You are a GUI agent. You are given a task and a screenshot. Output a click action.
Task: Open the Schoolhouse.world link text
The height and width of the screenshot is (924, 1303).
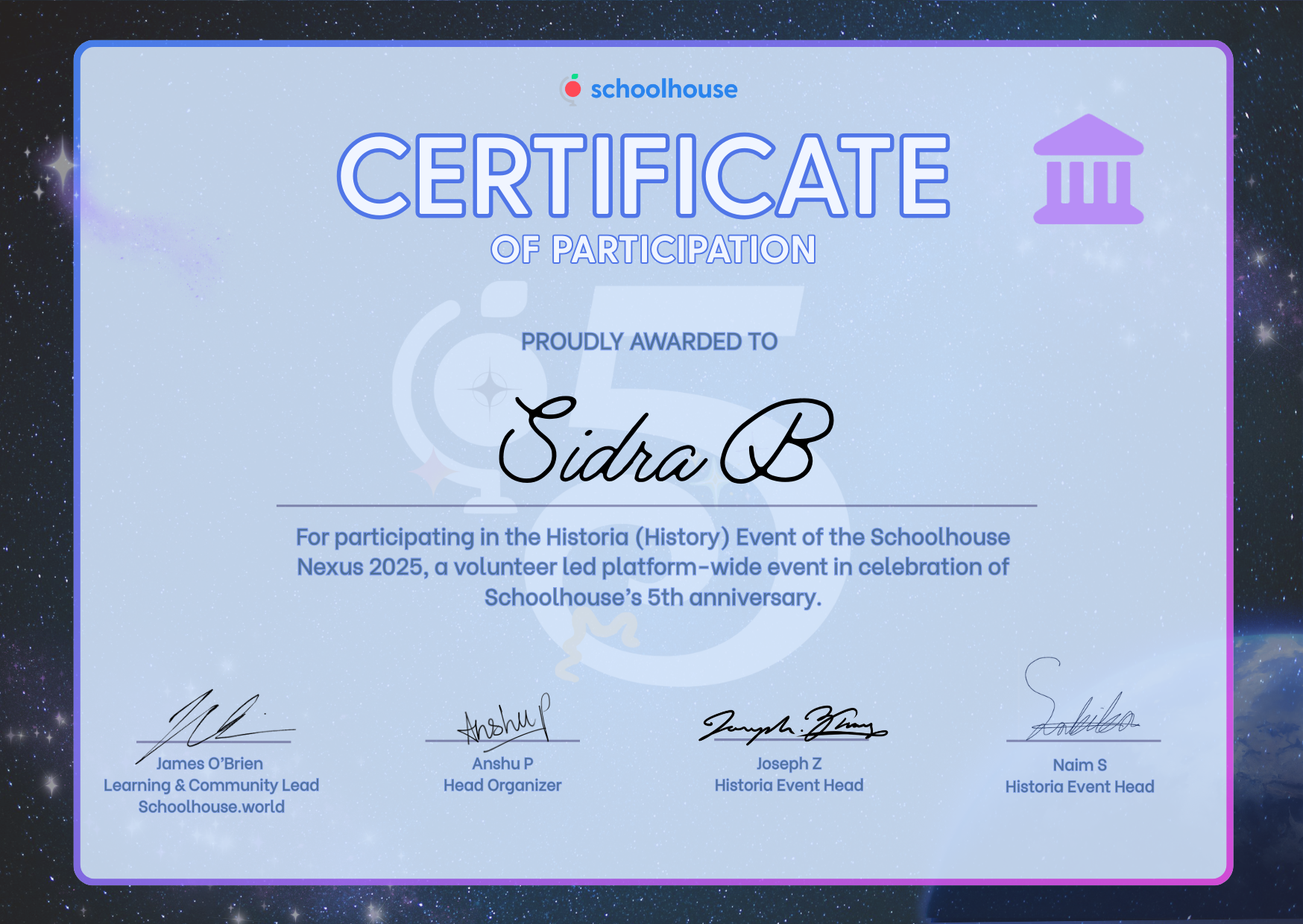tap(212, 807)
